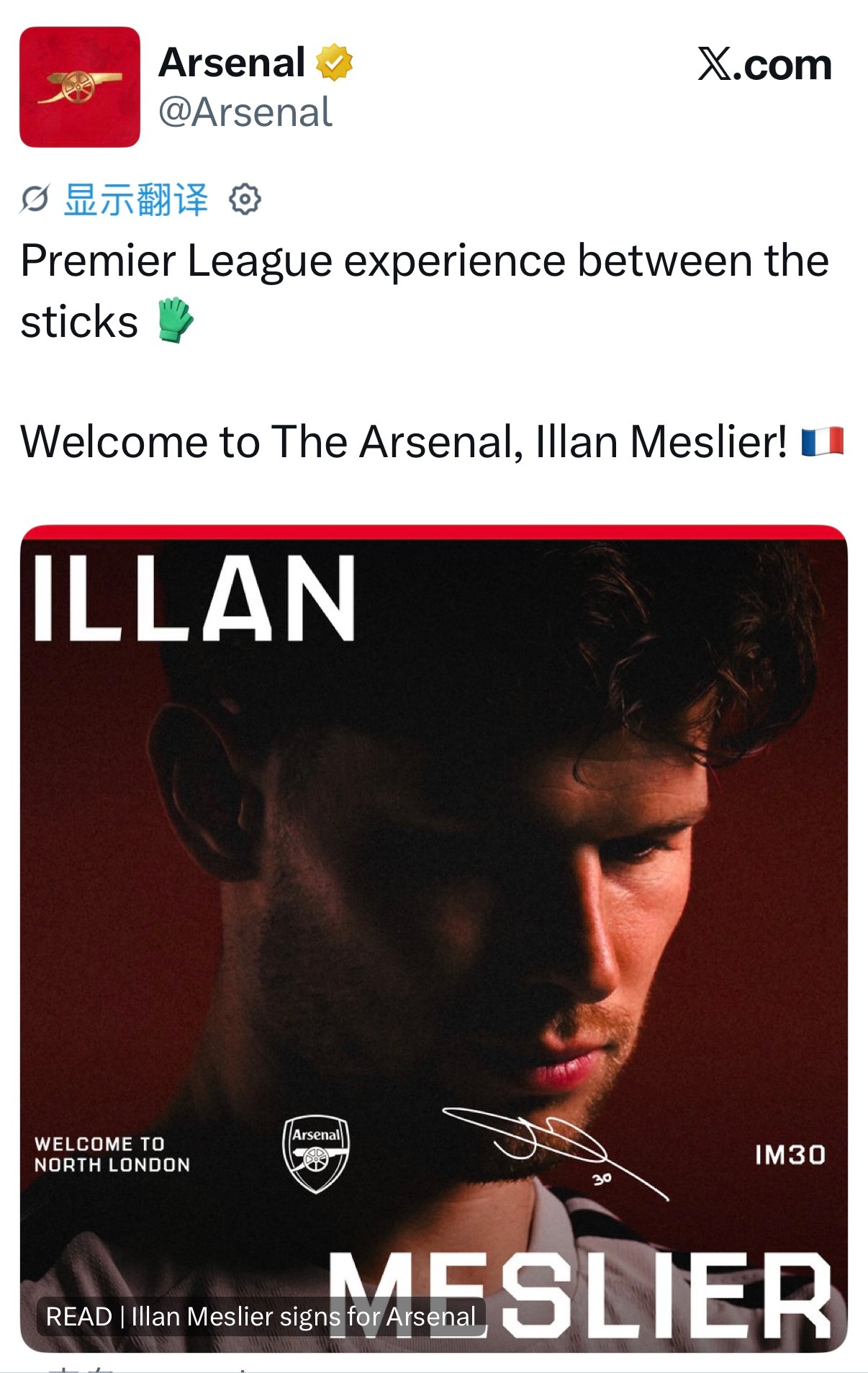
Task: Tap the X.com logo
Action: (x=764, y=65)
